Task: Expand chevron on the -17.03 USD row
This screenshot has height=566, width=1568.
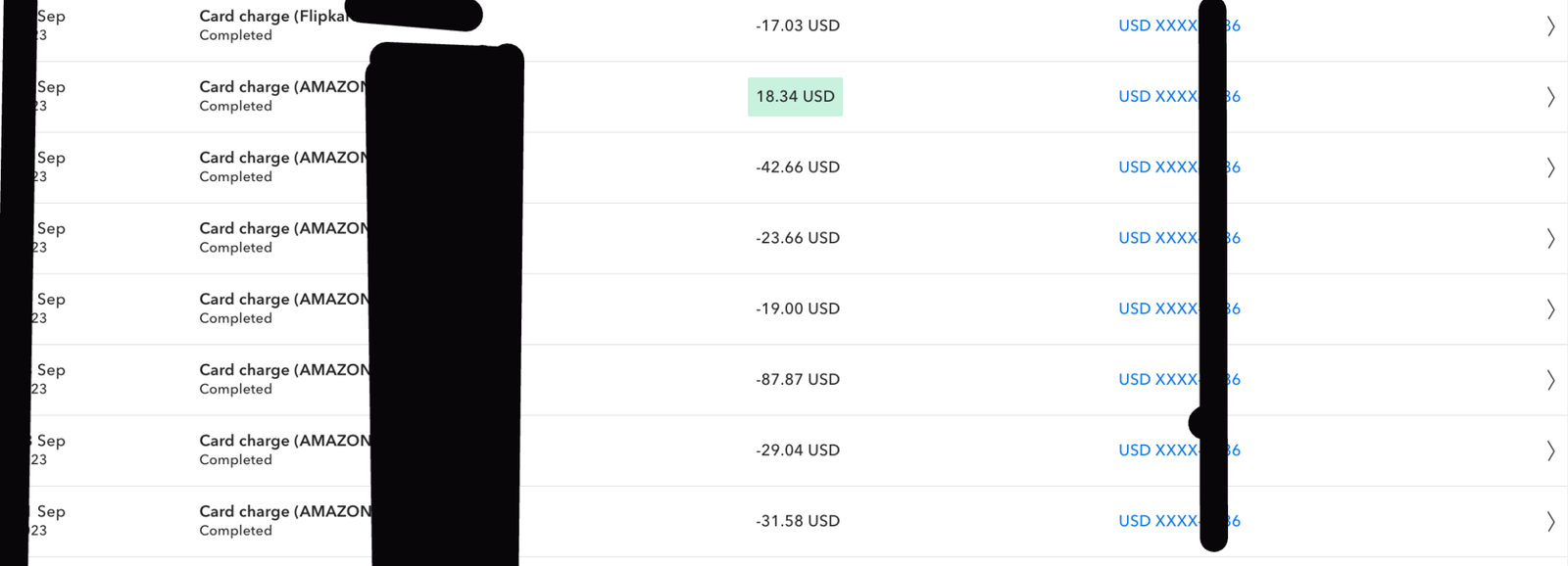Action: coord(1550,26)
